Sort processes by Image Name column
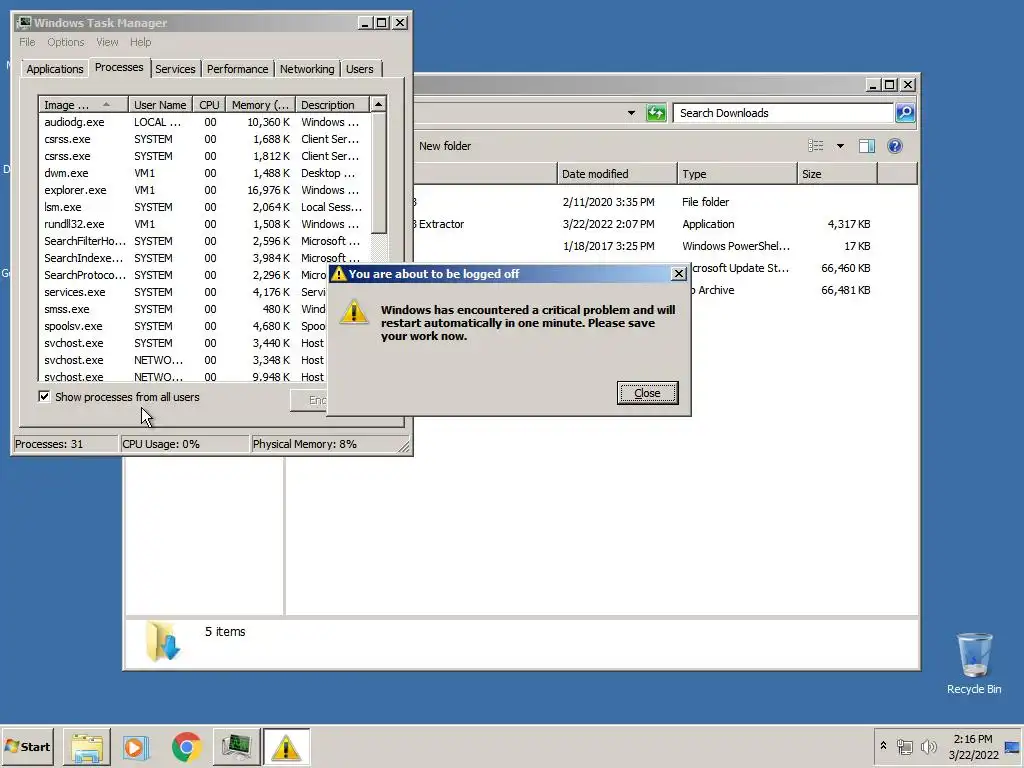Image resolution: width=1024 pixels, height=768 pixels. 83,104
